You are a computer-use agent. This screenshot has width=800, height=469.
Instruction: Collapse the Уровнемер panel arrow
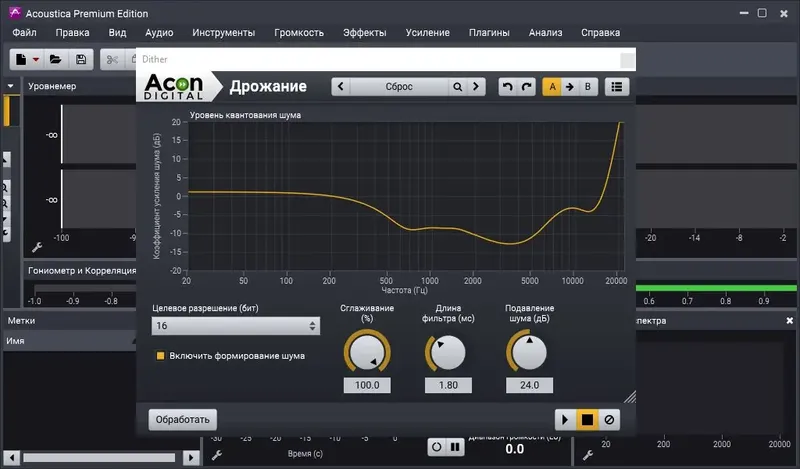point(11,86)
